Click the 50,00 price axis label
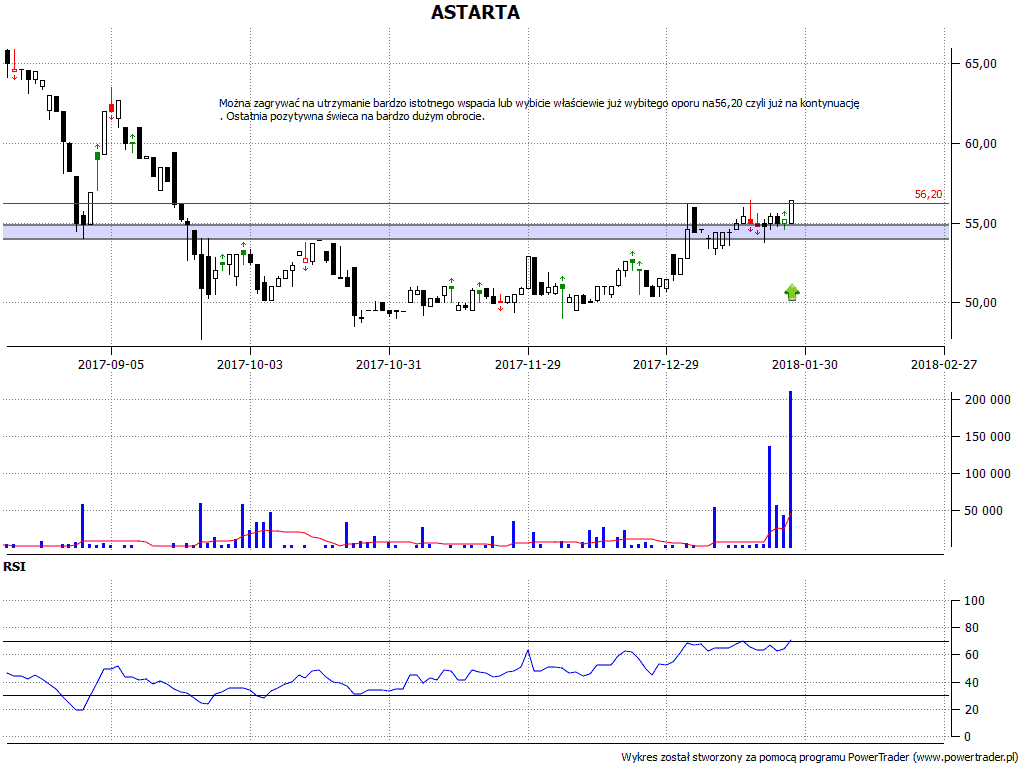This screenshot has height=768, width=1024. 981,303
